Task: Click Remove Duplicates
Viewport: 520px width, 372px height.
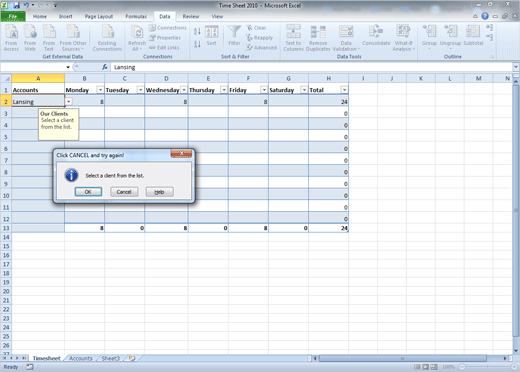Action: (318, 38)
